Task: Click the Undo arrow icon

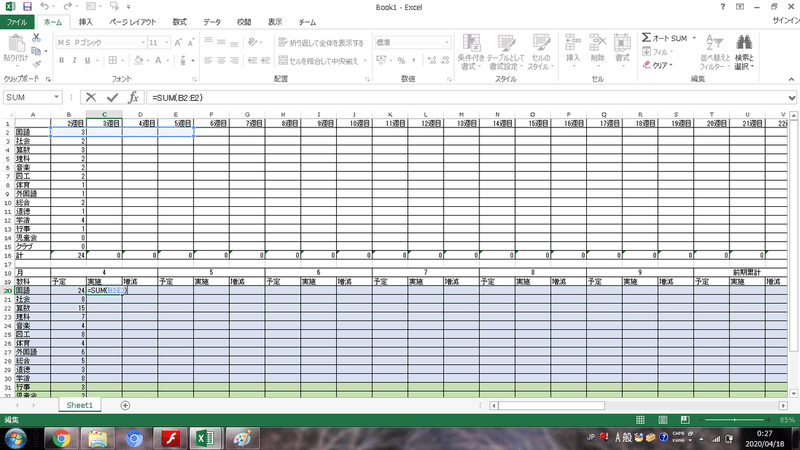Action: [x=45, y=7]
